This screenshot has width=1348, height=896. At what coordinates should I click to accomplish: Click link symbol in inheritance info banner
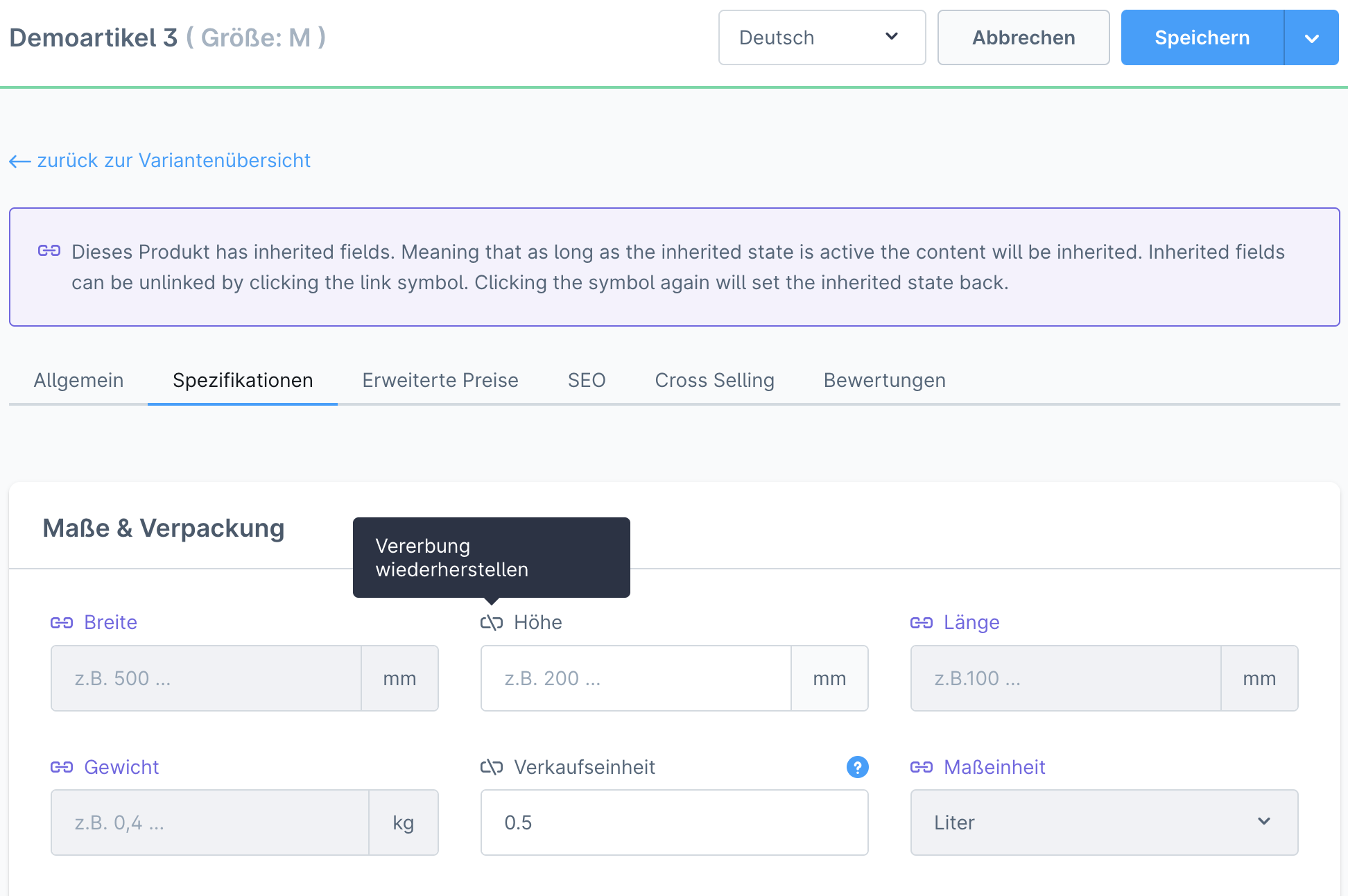point(49,250)
